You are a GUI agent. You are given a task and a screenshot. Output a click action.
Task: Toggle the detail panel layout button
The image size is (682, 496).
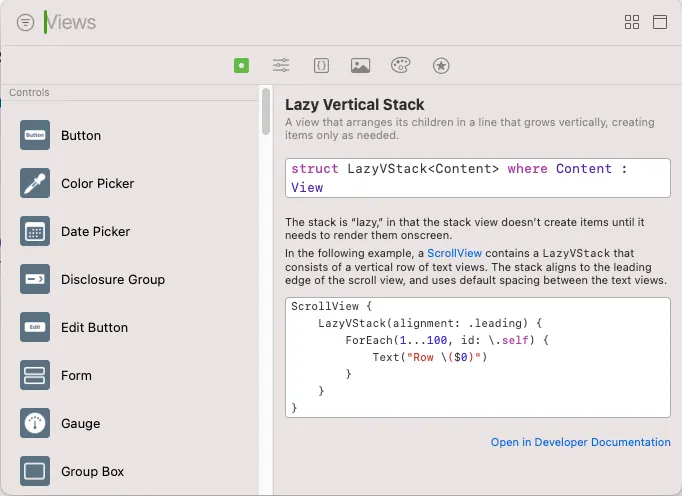659,22
